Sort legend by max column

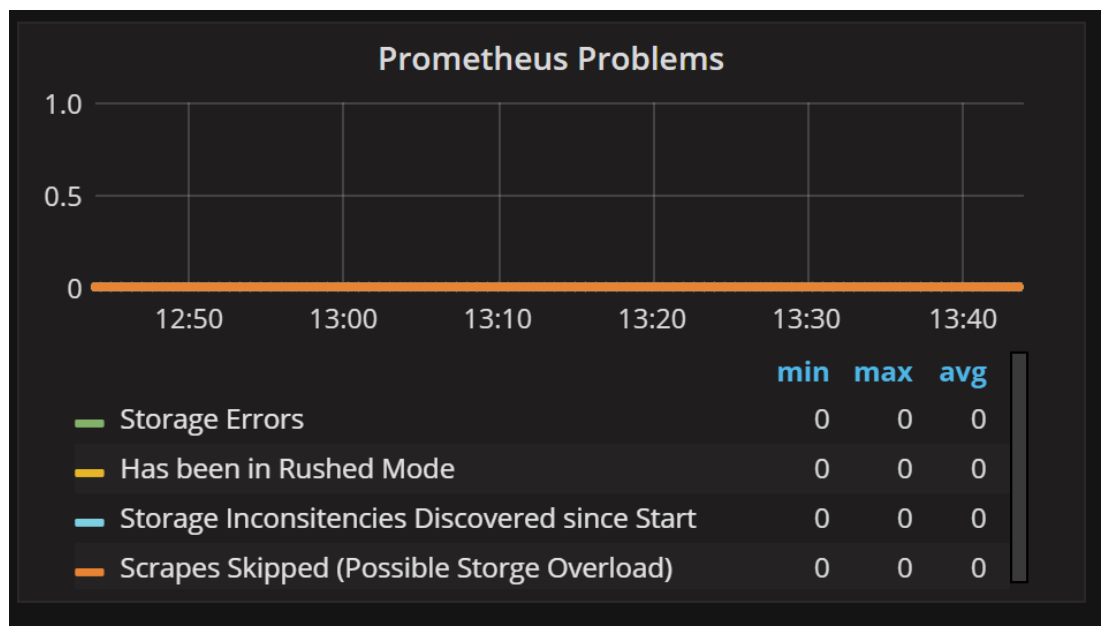pyautogui.click(x=883, y=373)
